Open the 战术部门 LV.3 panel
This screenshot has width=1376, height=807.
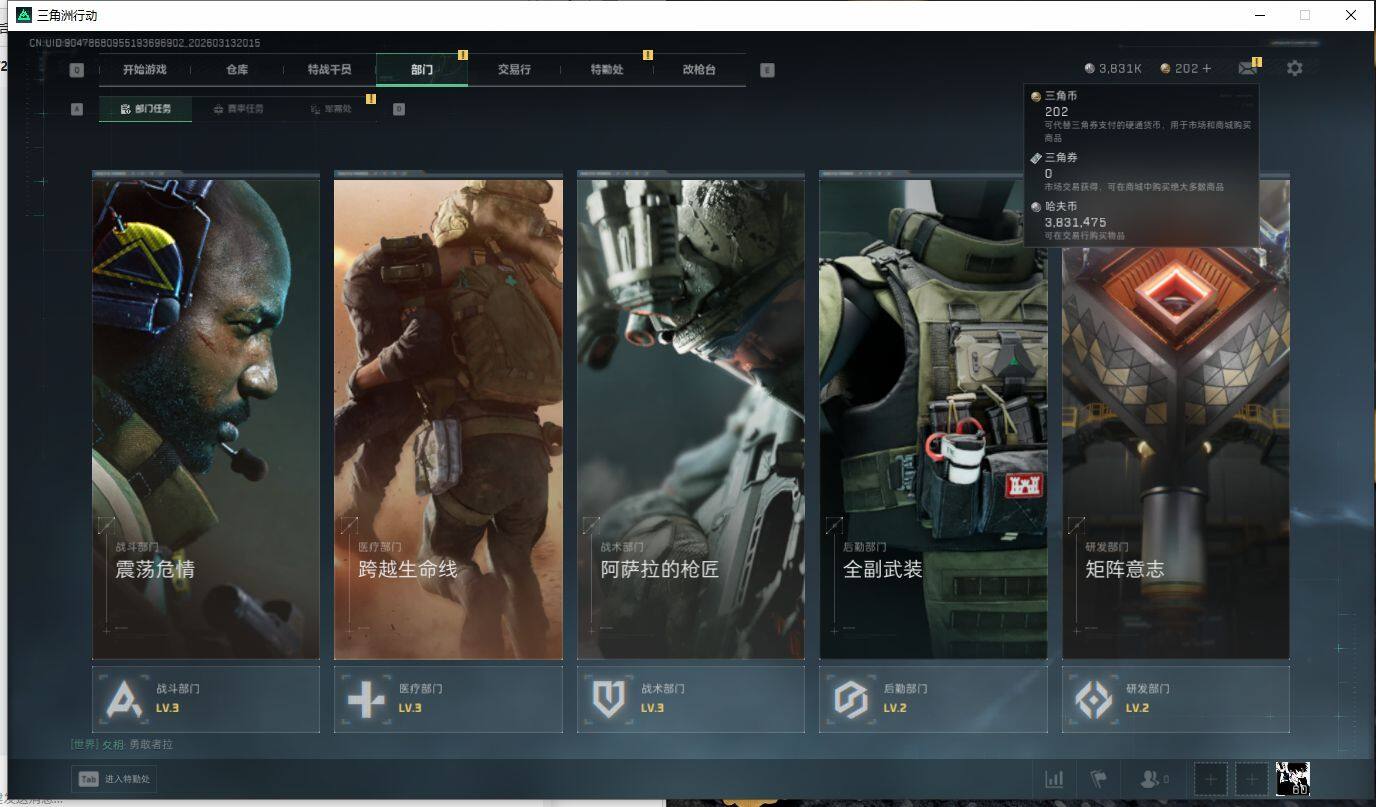691,699
